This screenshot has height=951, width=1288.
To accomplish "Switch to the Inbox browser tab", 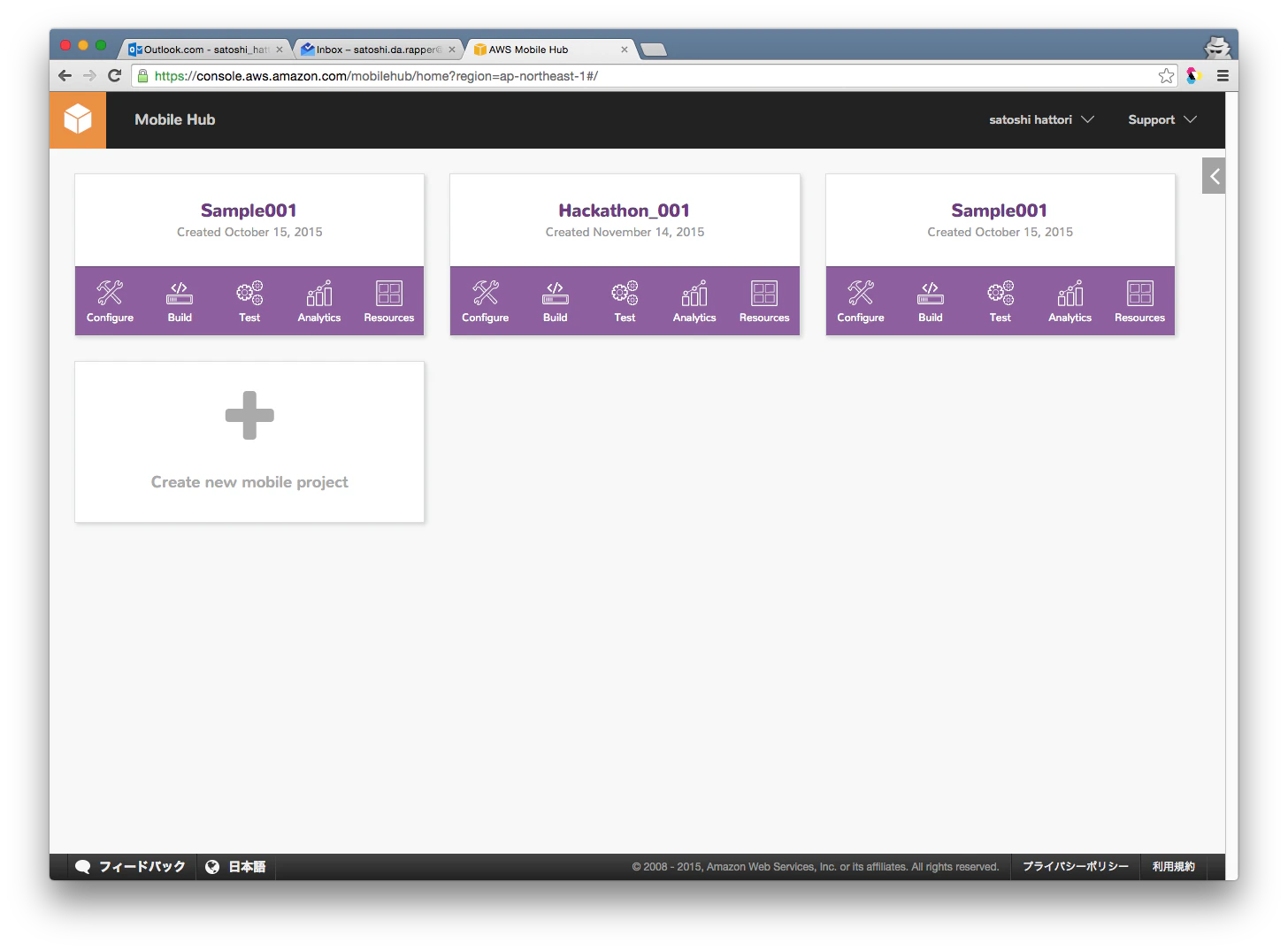I will 379,50.
